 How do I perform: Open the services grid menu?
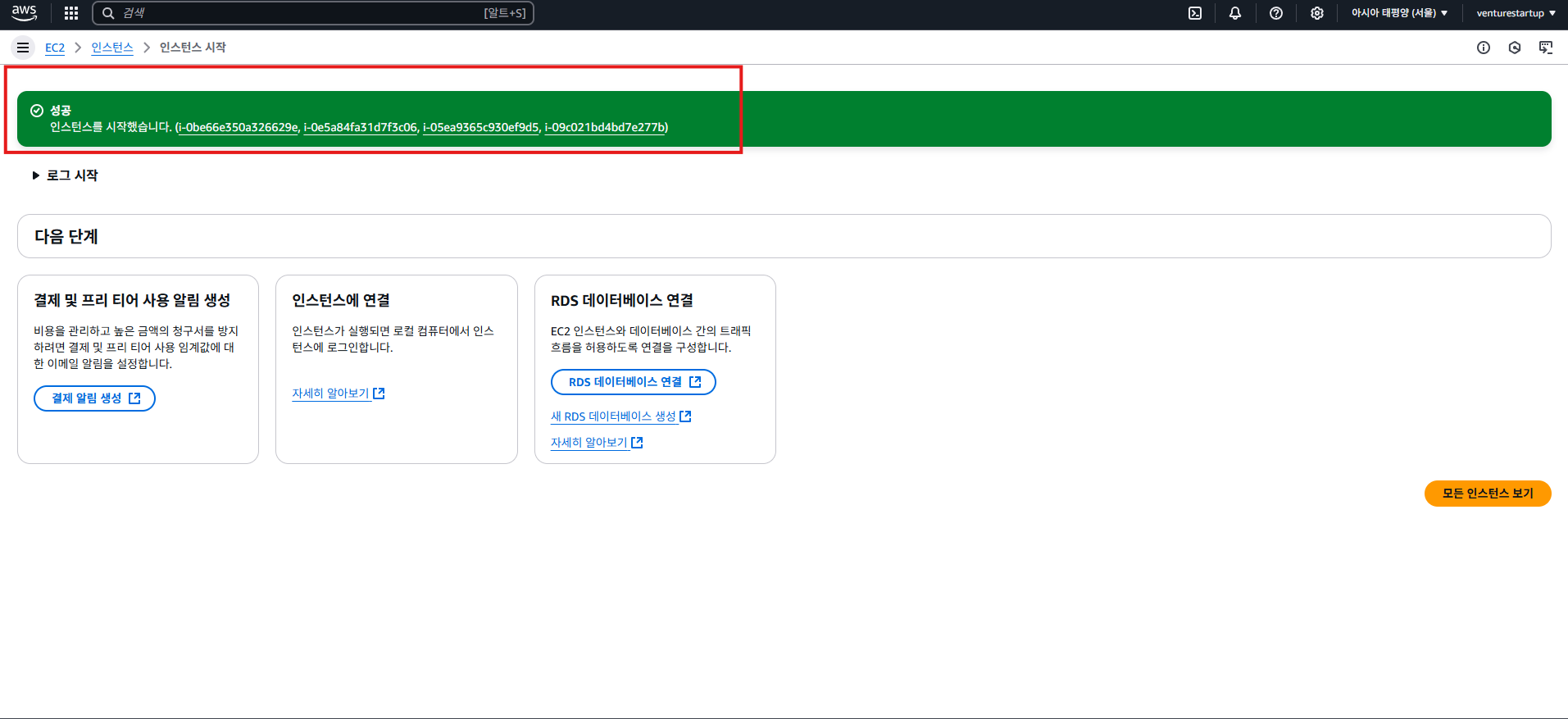pyautogui.click(x=71, y=13)
